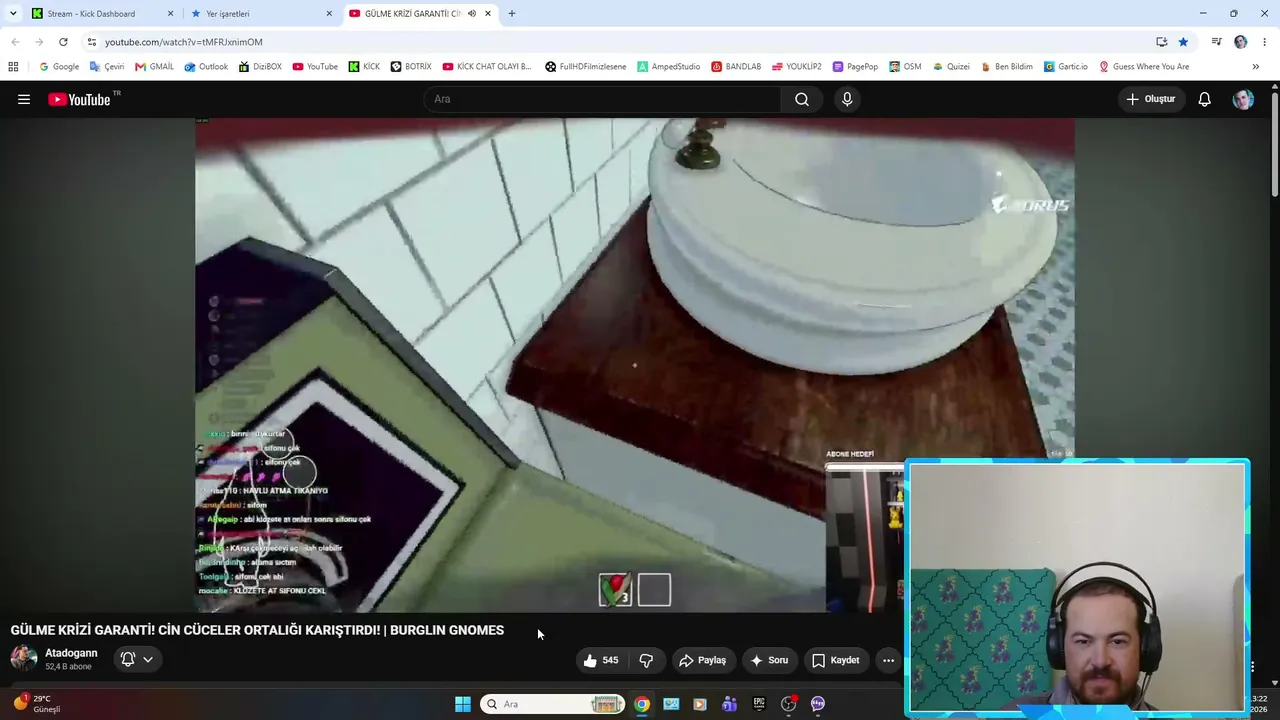Open BOTRİX bookmark
The image size is (1280, 720).
411,67
